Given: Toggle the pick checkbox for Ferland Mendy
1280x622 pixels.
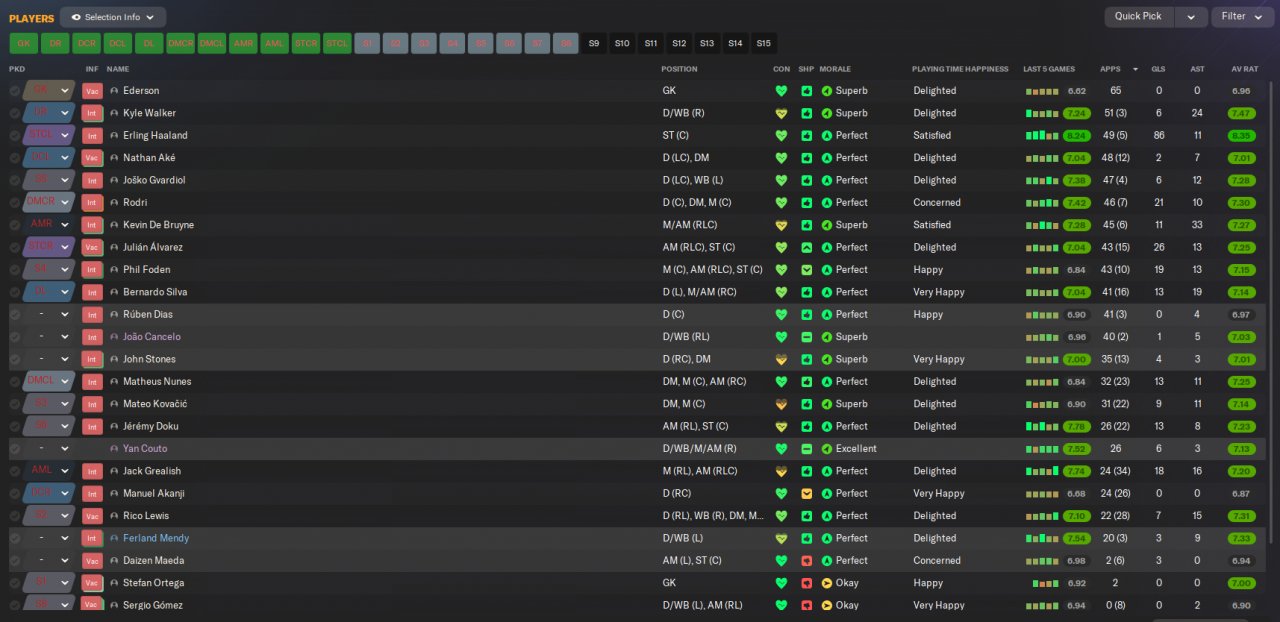Looking at the screenshot, I should (15, 538).
